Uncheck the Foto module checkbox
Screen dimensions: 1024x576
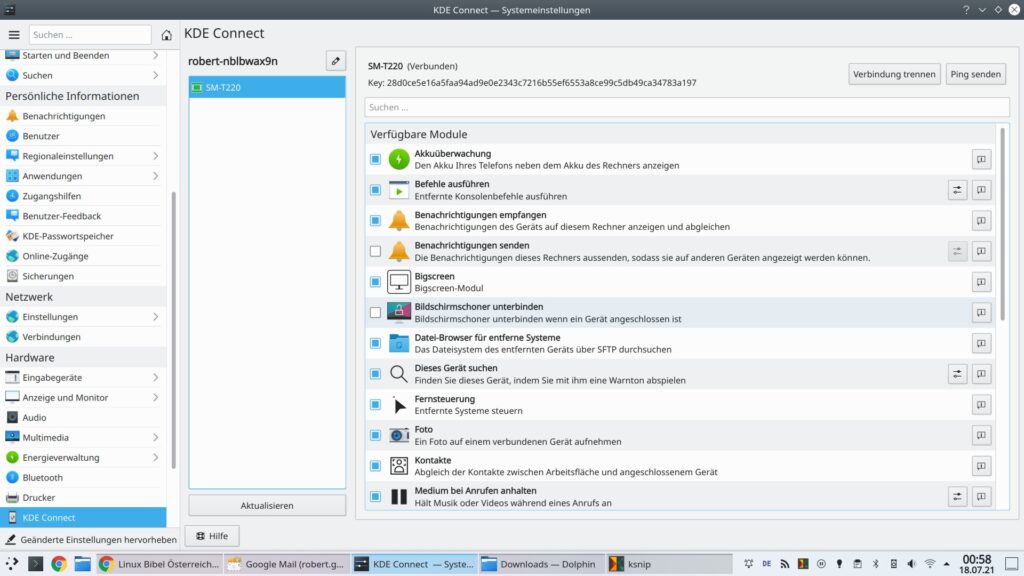pyautogui.click(x=375, y=436)
